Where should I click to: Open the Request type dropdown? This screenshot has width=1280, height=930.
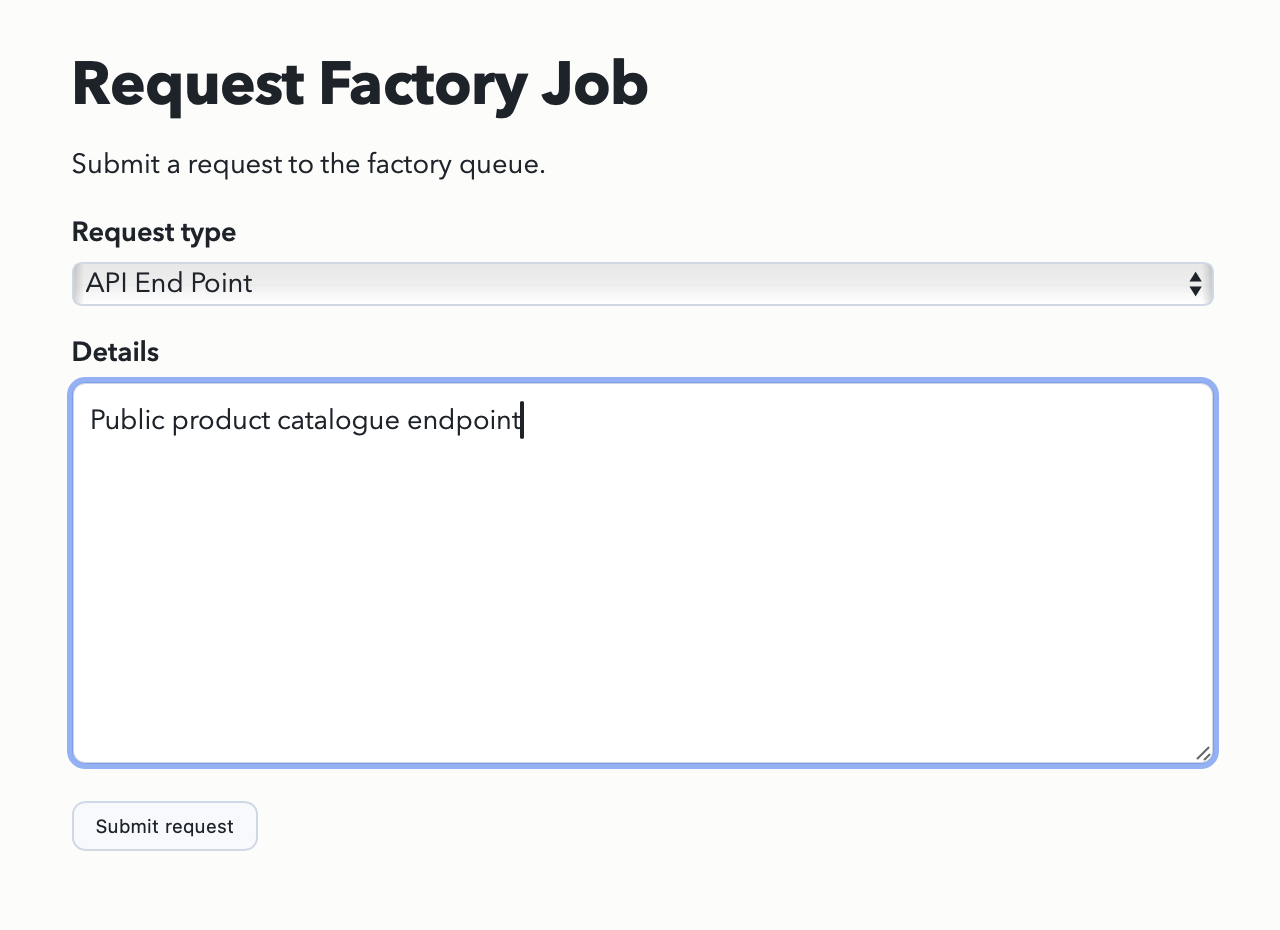click(642, 284)
